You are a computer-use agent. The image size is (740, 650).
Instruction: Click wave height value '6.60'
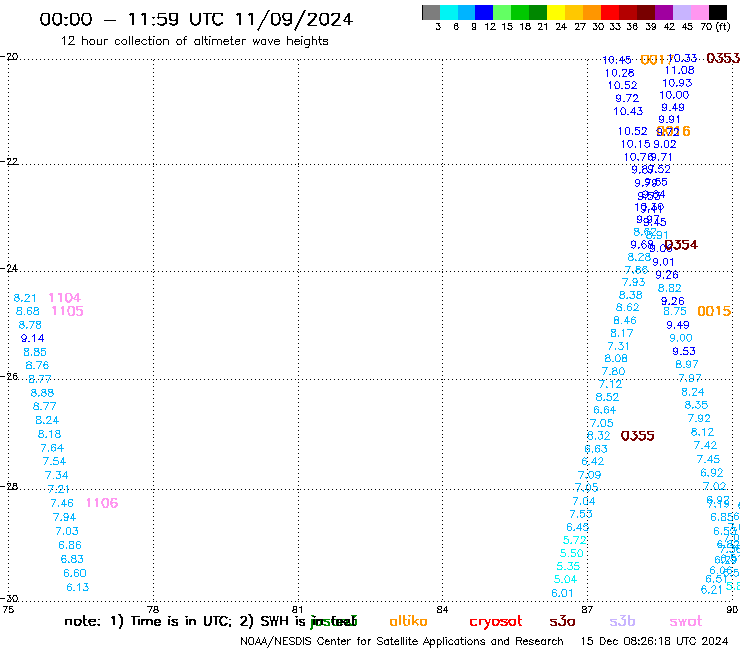[x=75, y=574]
